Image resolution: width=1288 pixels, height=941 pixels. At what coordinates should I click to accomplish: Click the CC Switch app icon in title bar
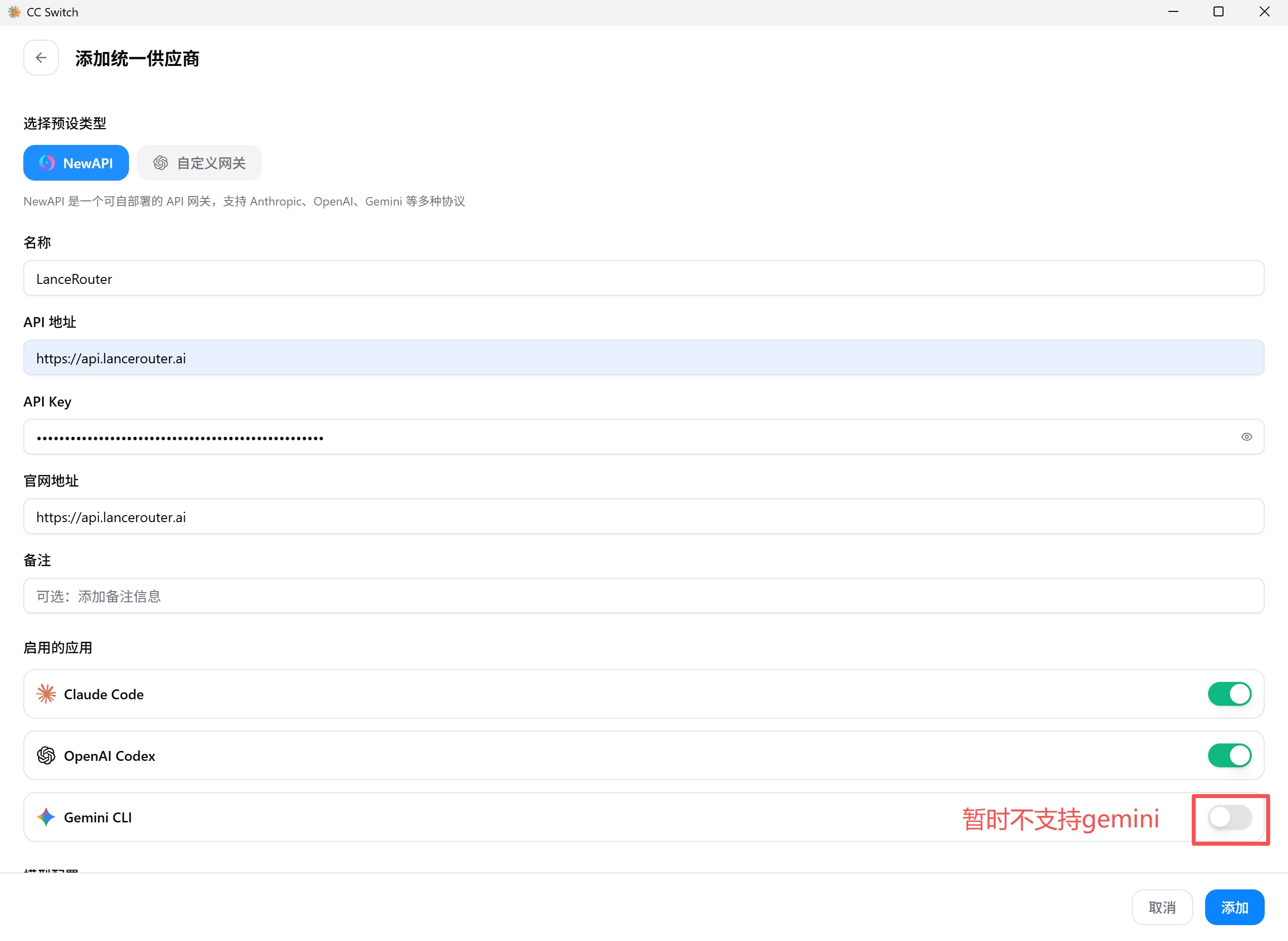(14, 12)
